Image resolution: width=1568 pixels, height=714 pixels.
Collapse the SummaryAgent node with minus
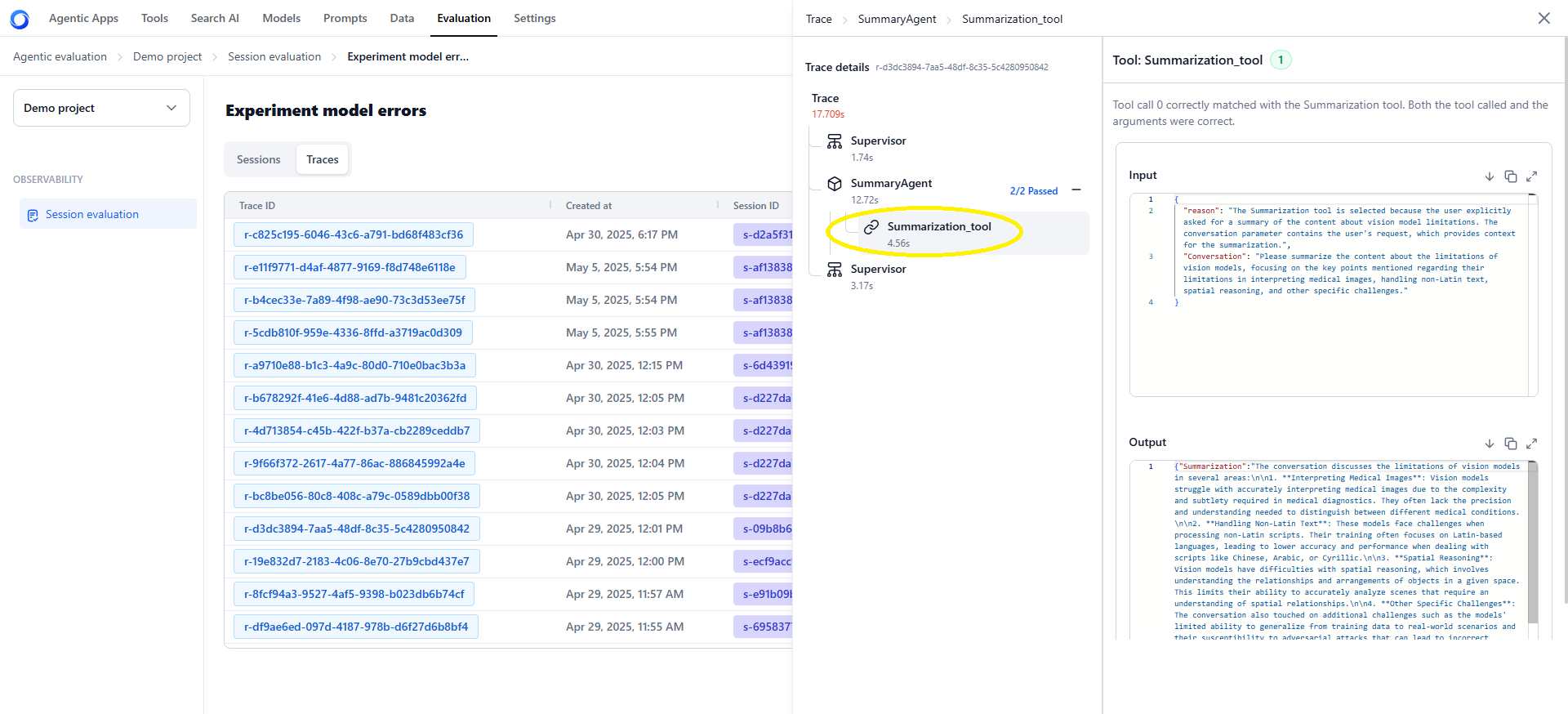[x=1076, y=190]
